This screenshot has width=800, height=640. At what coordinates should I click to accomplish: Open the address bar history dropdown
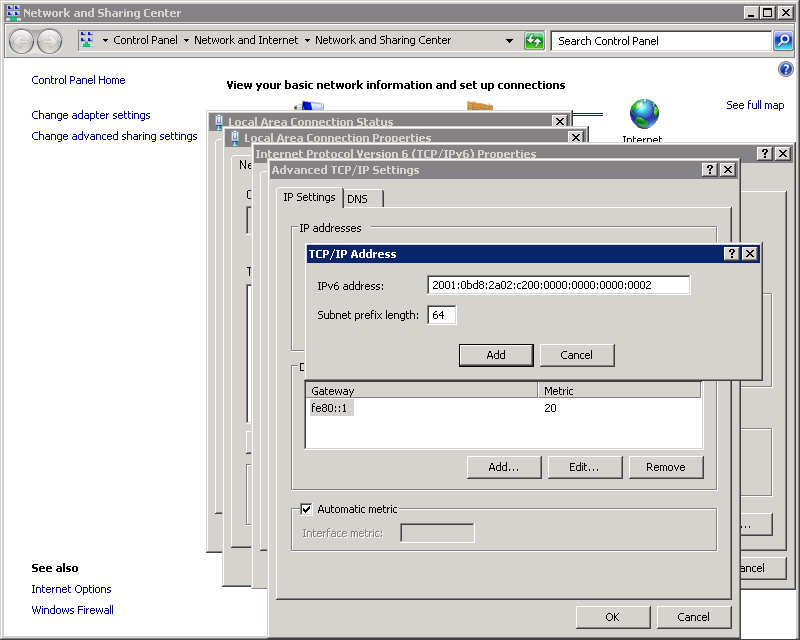510,41
